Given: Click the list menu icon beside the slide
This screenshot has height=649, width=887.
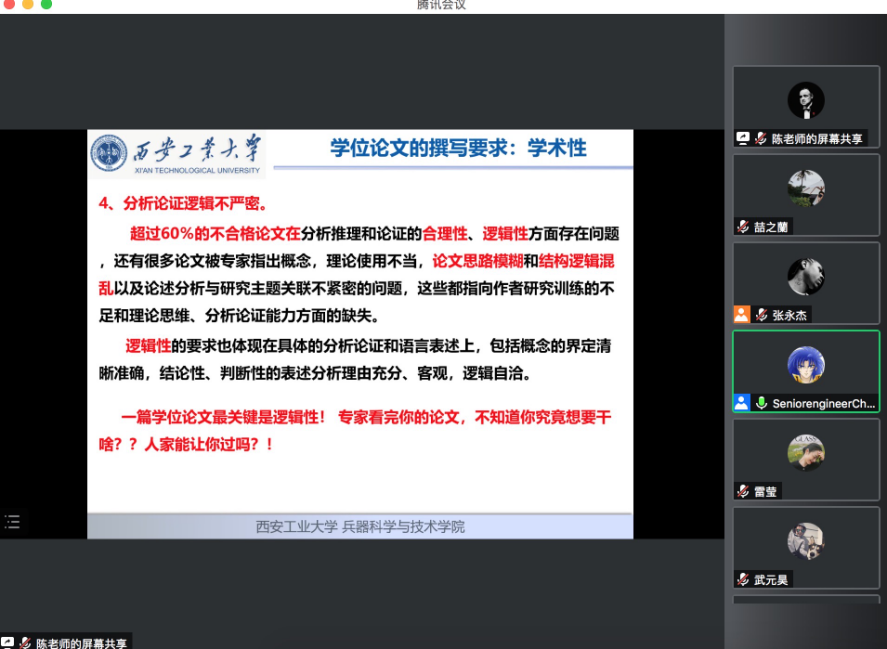Looking at the screenshot, I should [12, 521].
